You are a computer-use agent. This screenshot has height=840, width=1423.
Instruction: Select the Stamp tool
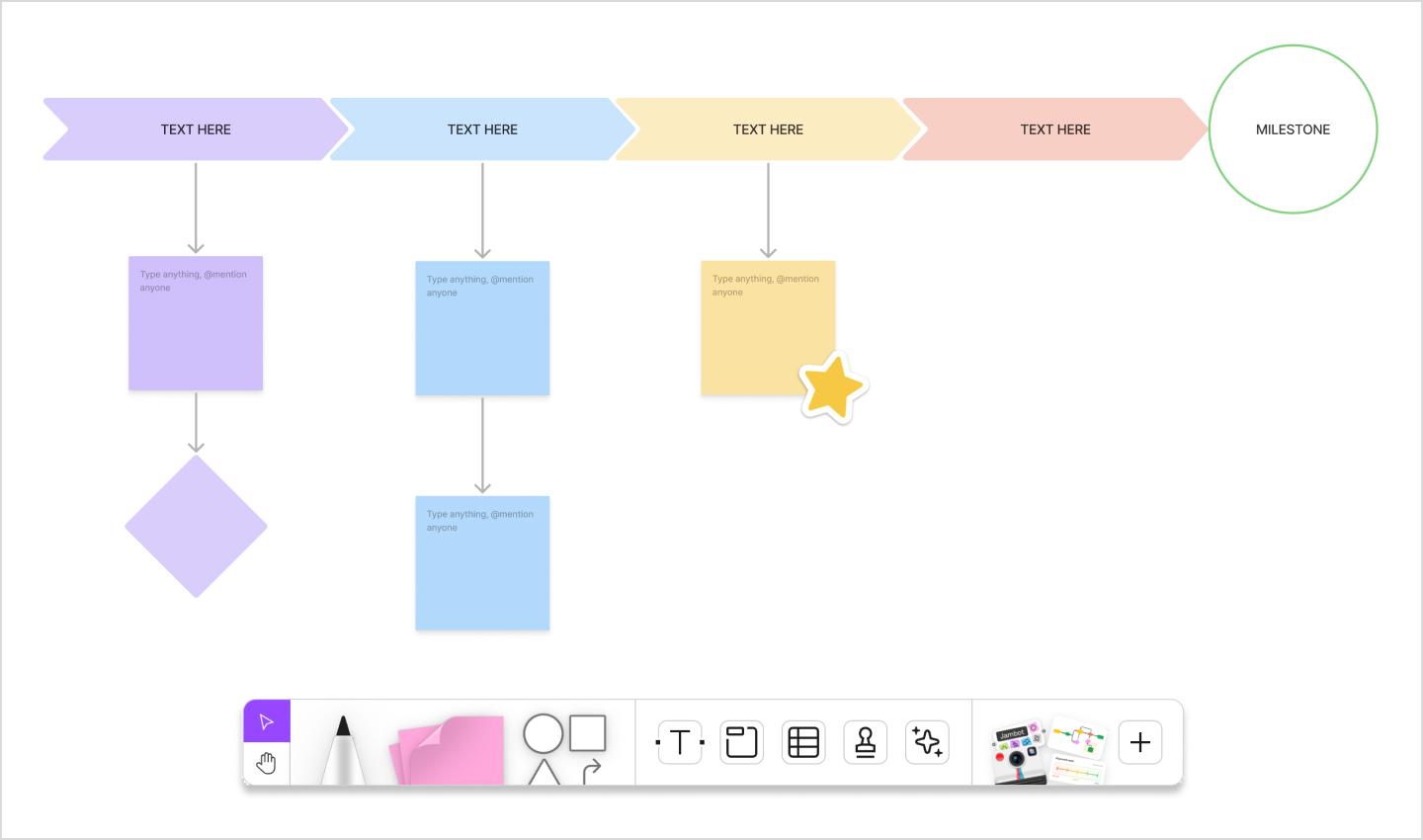click(x=866, y=742)
